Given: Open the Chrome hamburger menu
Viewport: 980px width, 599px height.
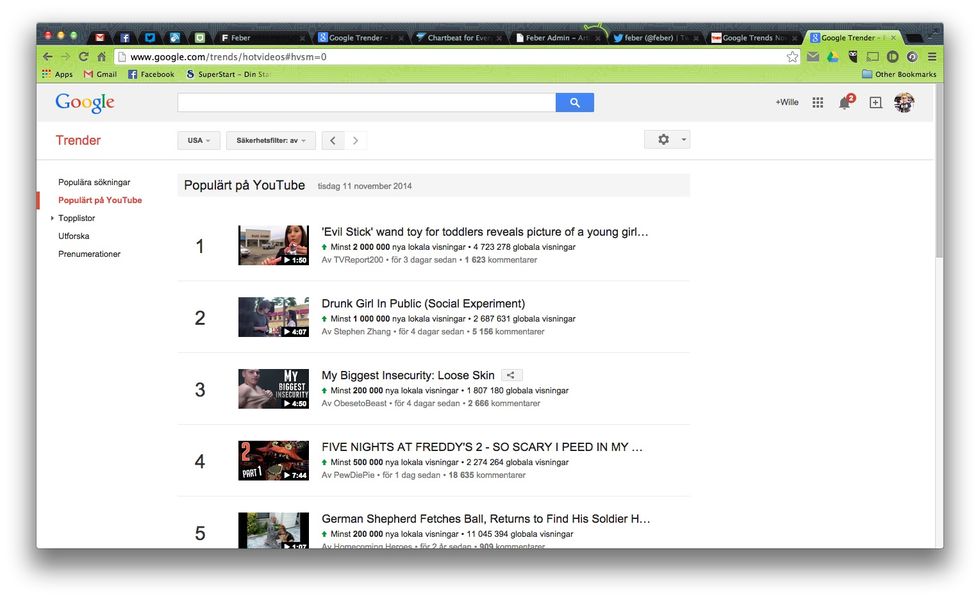Looking at the screenshot, I should click(932, 57).
